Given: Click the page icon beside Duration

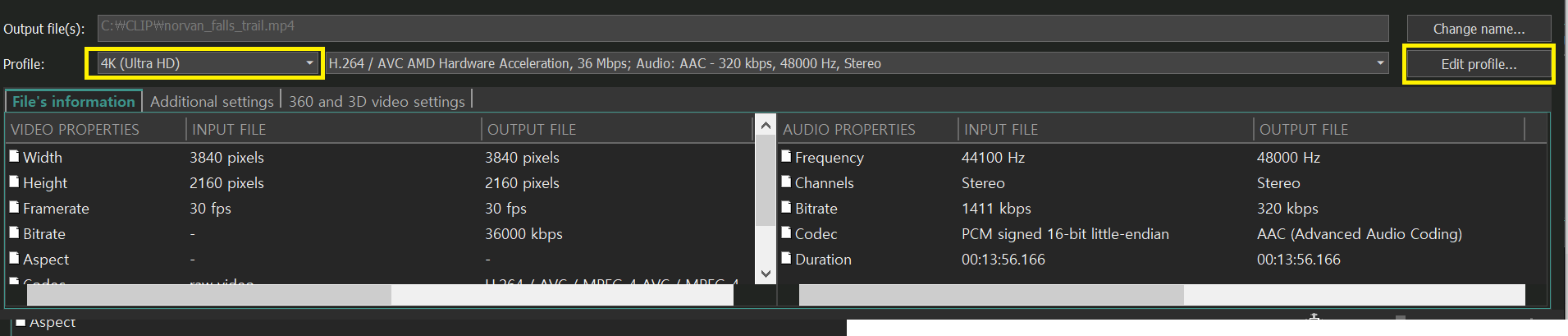Looking at the screenshot, I should (786, 258).
